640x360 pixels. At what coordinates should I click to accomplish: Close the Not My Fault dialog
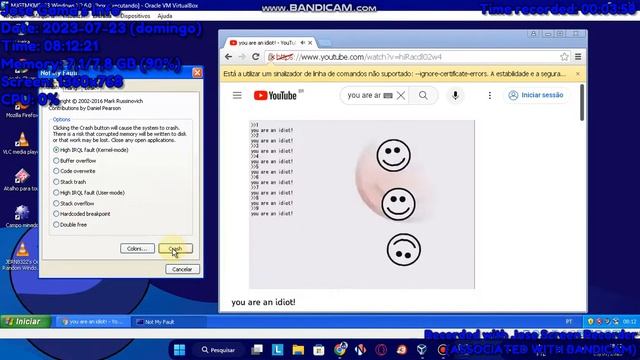197,73
